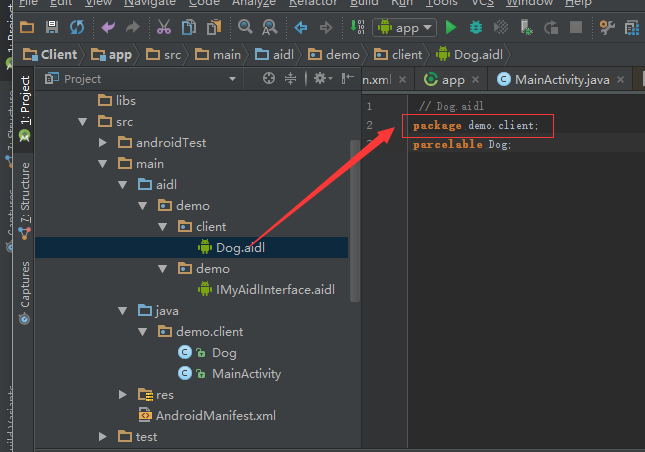Click the Project panel vertical scrollbar
The width and height of the screenshot is (645, 452).
(355, 220)
